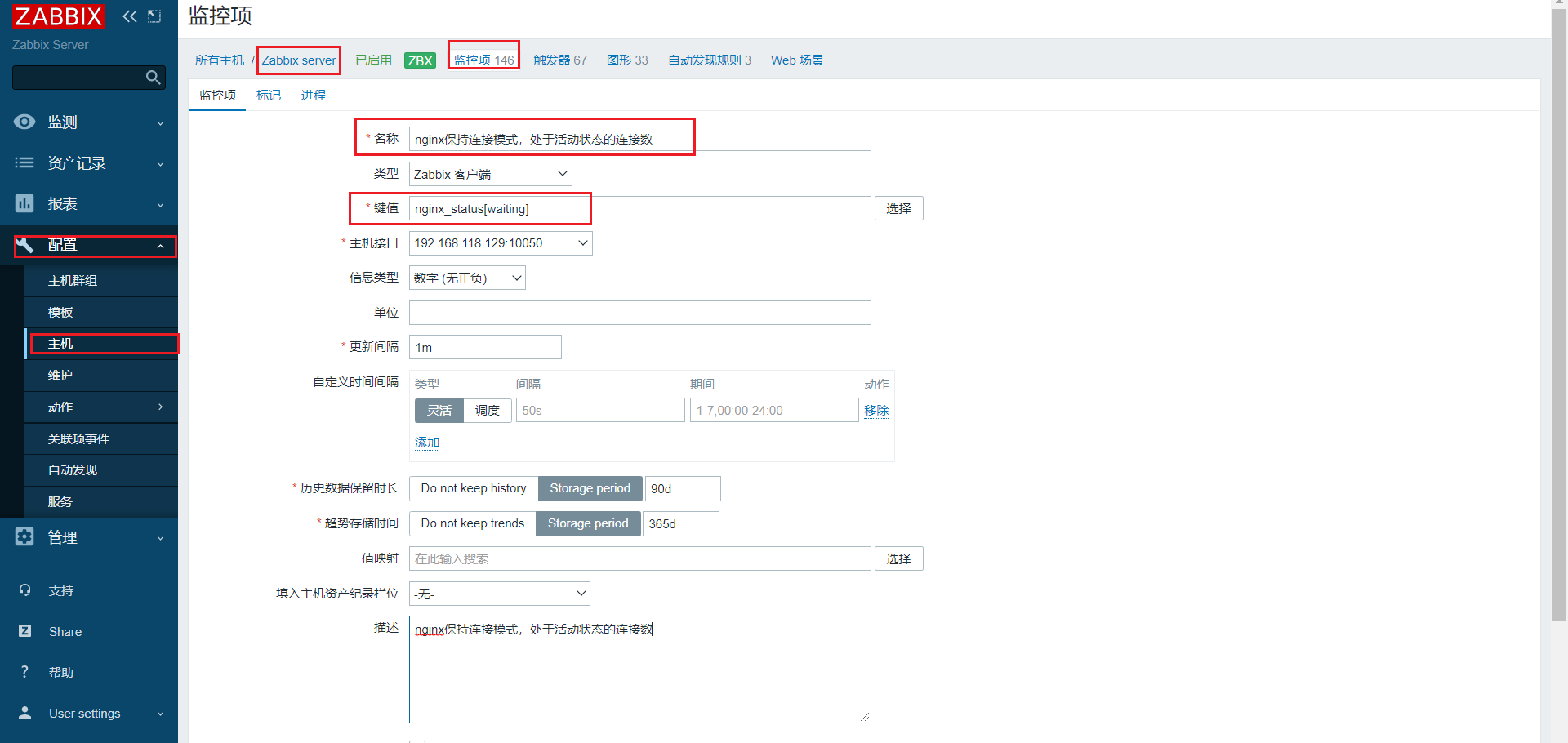This screenshot has width=1568, height=743.
Task: Expand the 报表 menu chevron
Action: [x=160, y=205]
